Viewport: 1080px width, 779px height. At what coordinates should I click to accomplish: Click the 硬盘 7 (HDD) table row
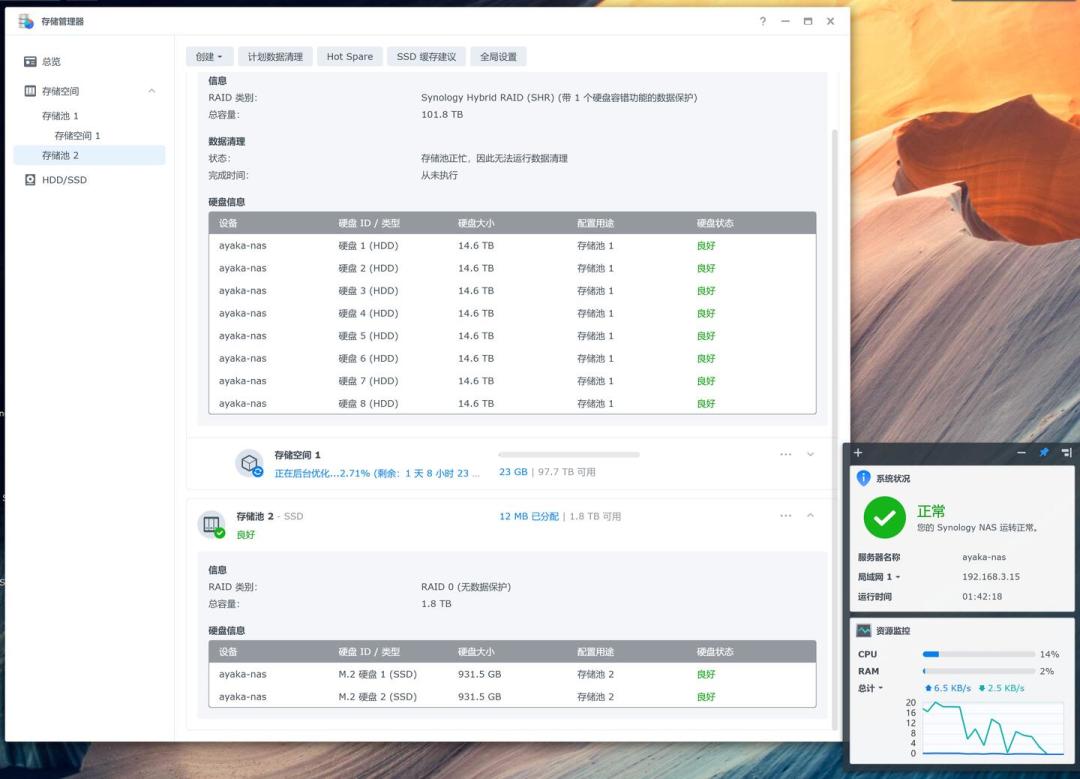(x=512, y=381)
